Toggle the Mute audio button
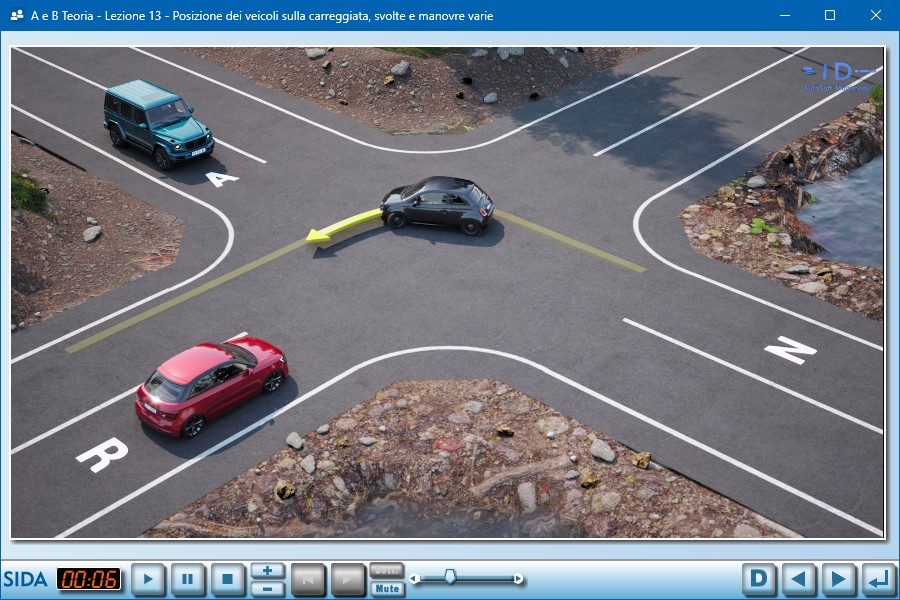 pos(387,588)
